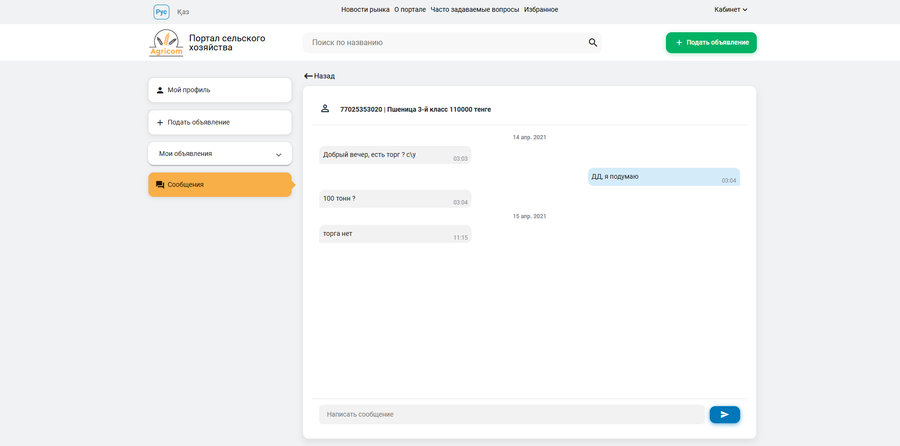This screenshot has height=446, width=900.
Task: Open Часто задаваемые вопросы
Action: tap(475, 10)
